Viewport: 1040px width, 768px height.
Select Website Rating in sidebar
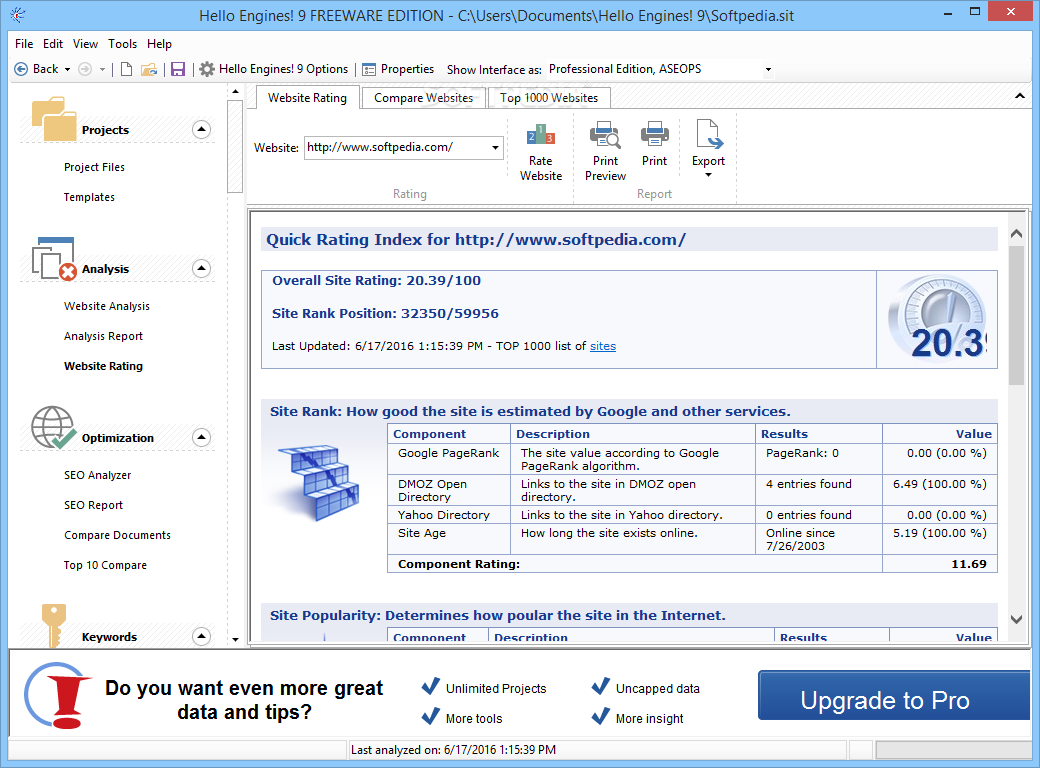pos(103,366)
